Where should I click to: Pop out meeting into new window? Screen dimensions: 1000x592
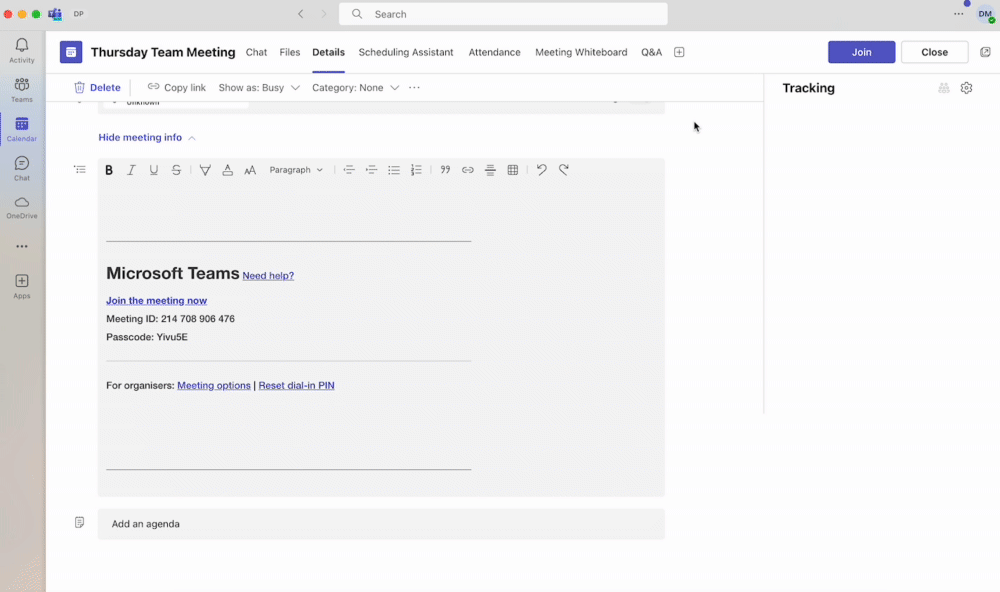985,52
